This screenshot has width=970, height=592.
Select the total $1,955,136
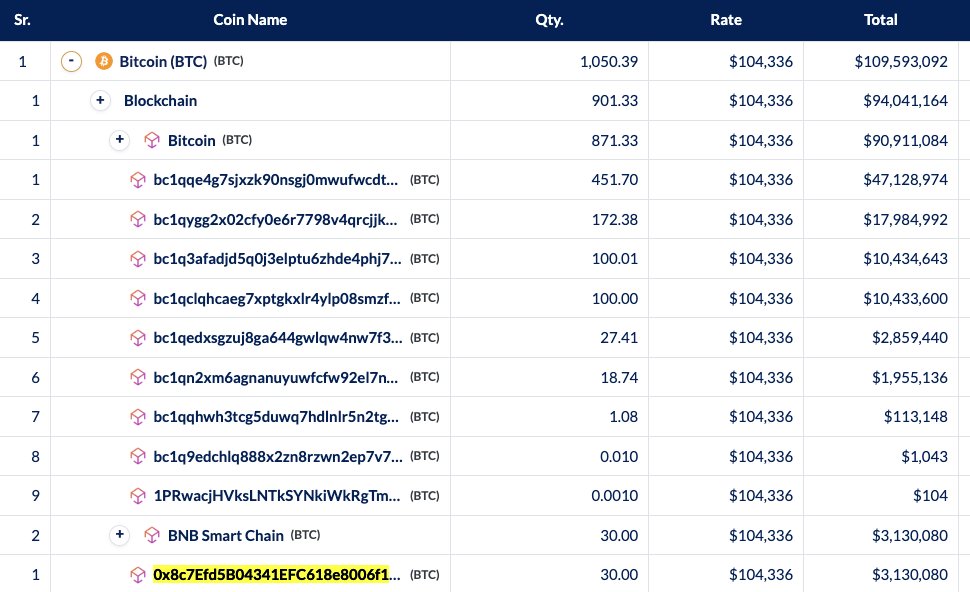[x=909, y=377]
